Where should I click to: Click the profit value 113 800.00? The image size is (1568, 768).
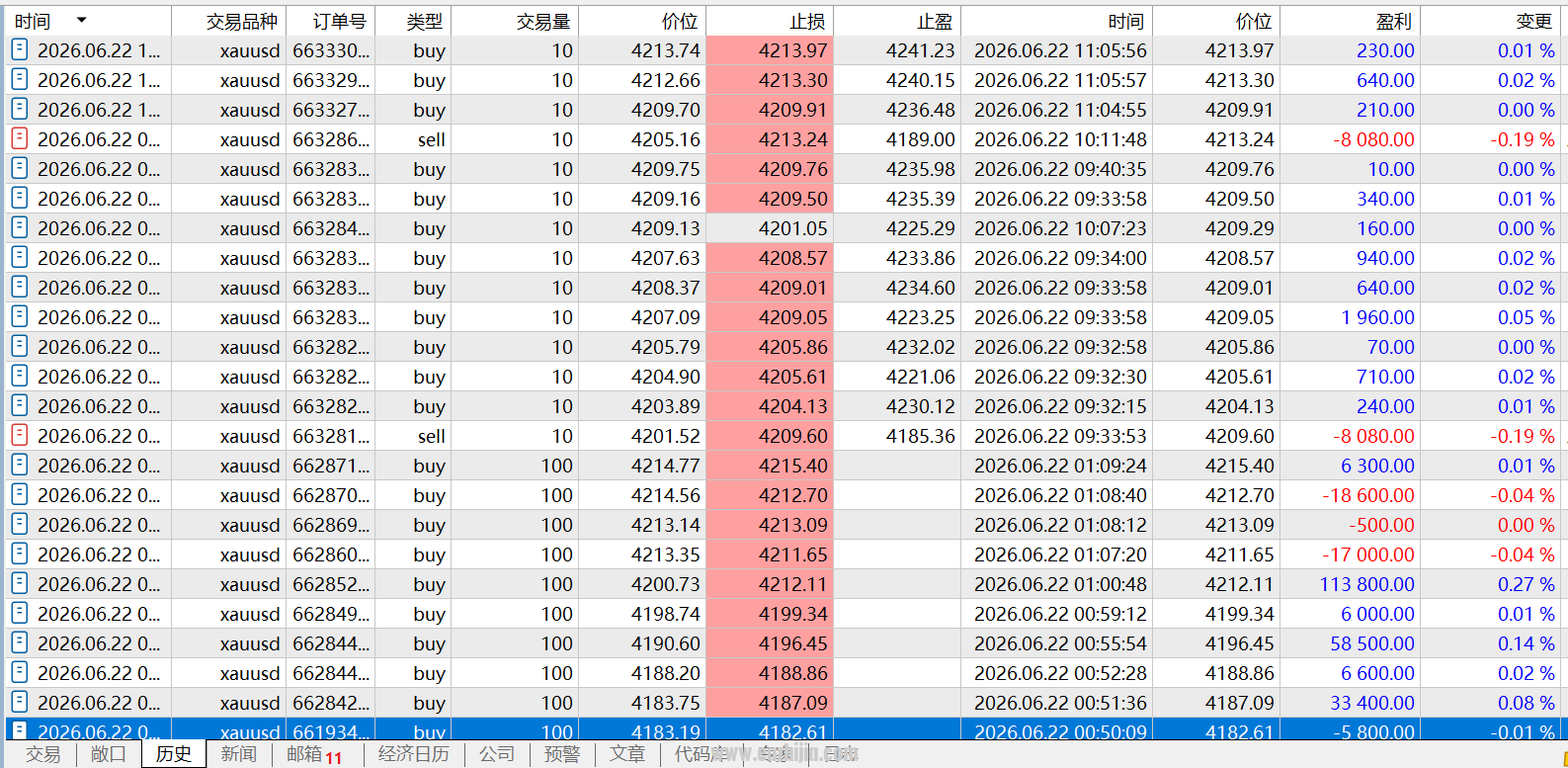(x=1366, y=584)
